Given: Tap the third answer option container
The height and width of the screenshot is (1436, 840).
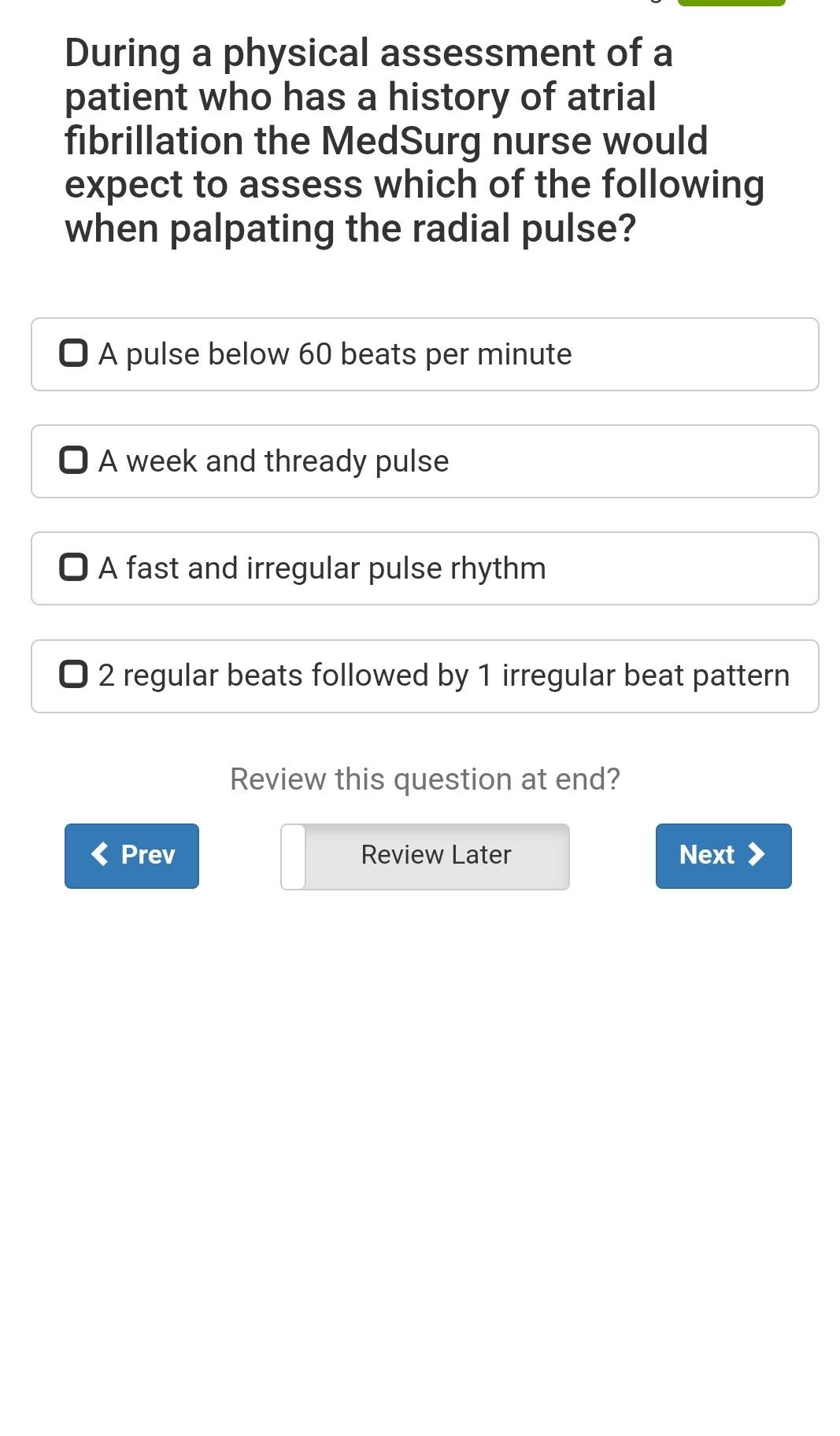Looking at the screenshot, I should click(424, 568).
